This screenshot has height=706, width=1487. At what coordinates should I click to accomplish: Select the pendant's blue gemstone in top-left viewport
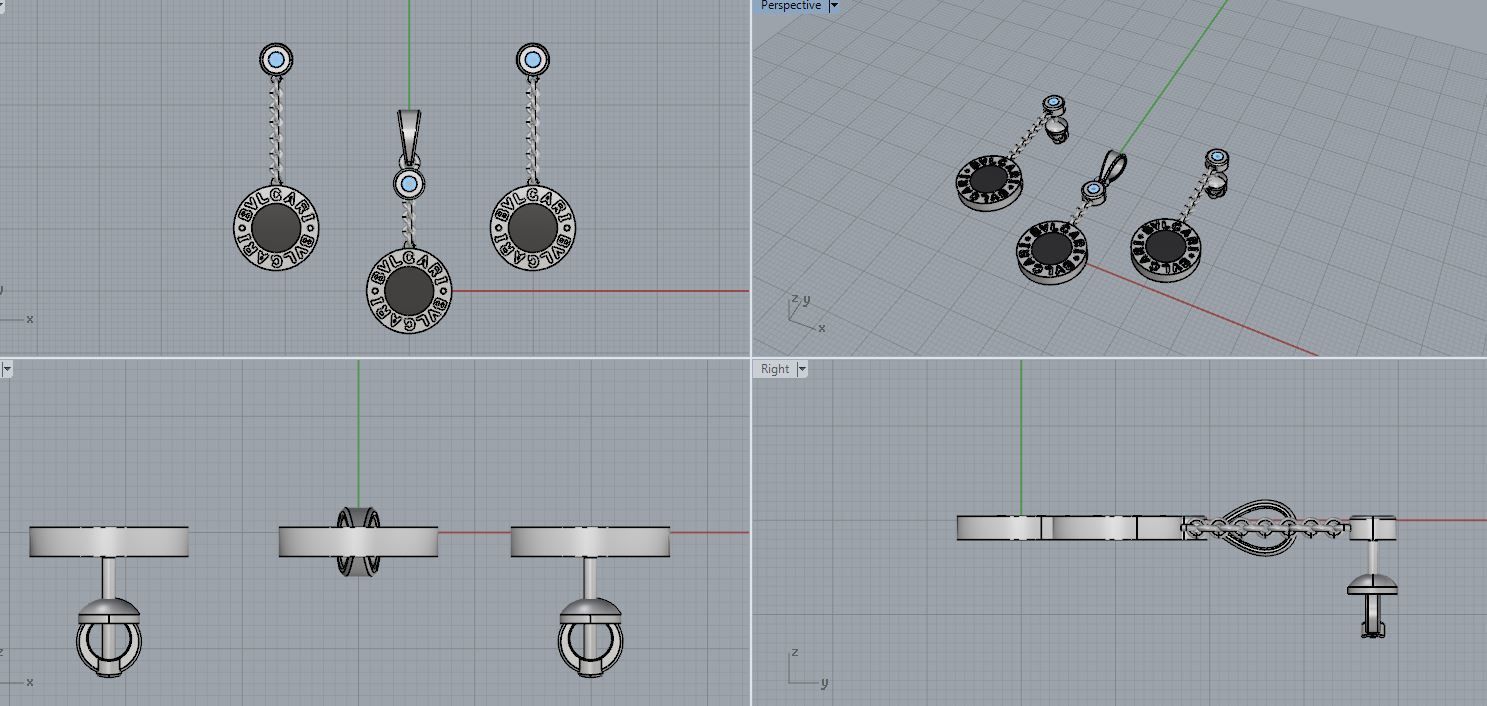click(408, 184)
